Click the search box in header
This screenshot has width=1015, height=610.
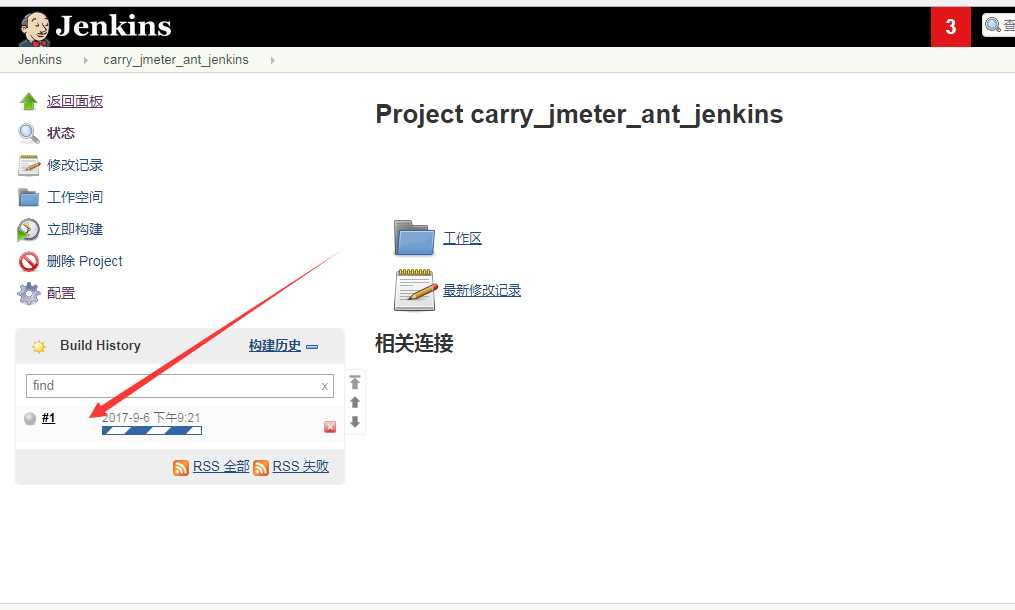(998, 25)
